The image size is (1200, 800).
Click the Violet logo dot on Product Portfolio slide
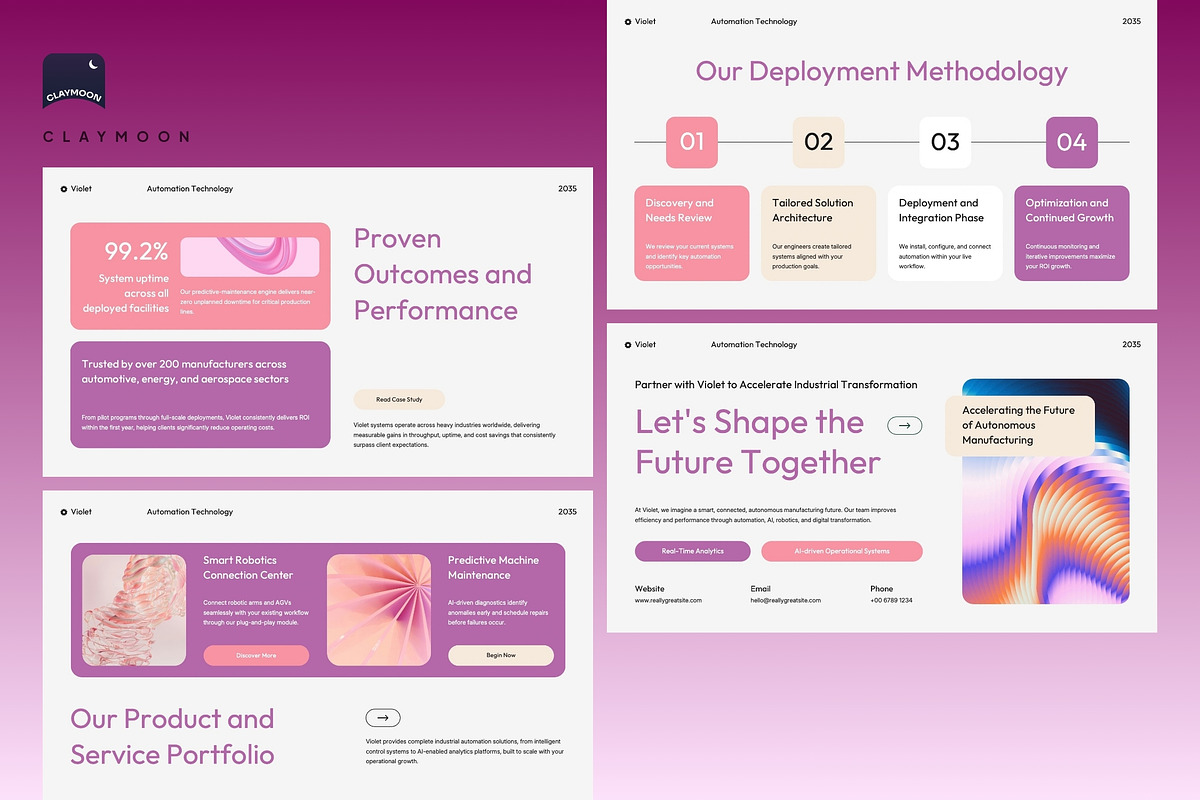[64, 512]
